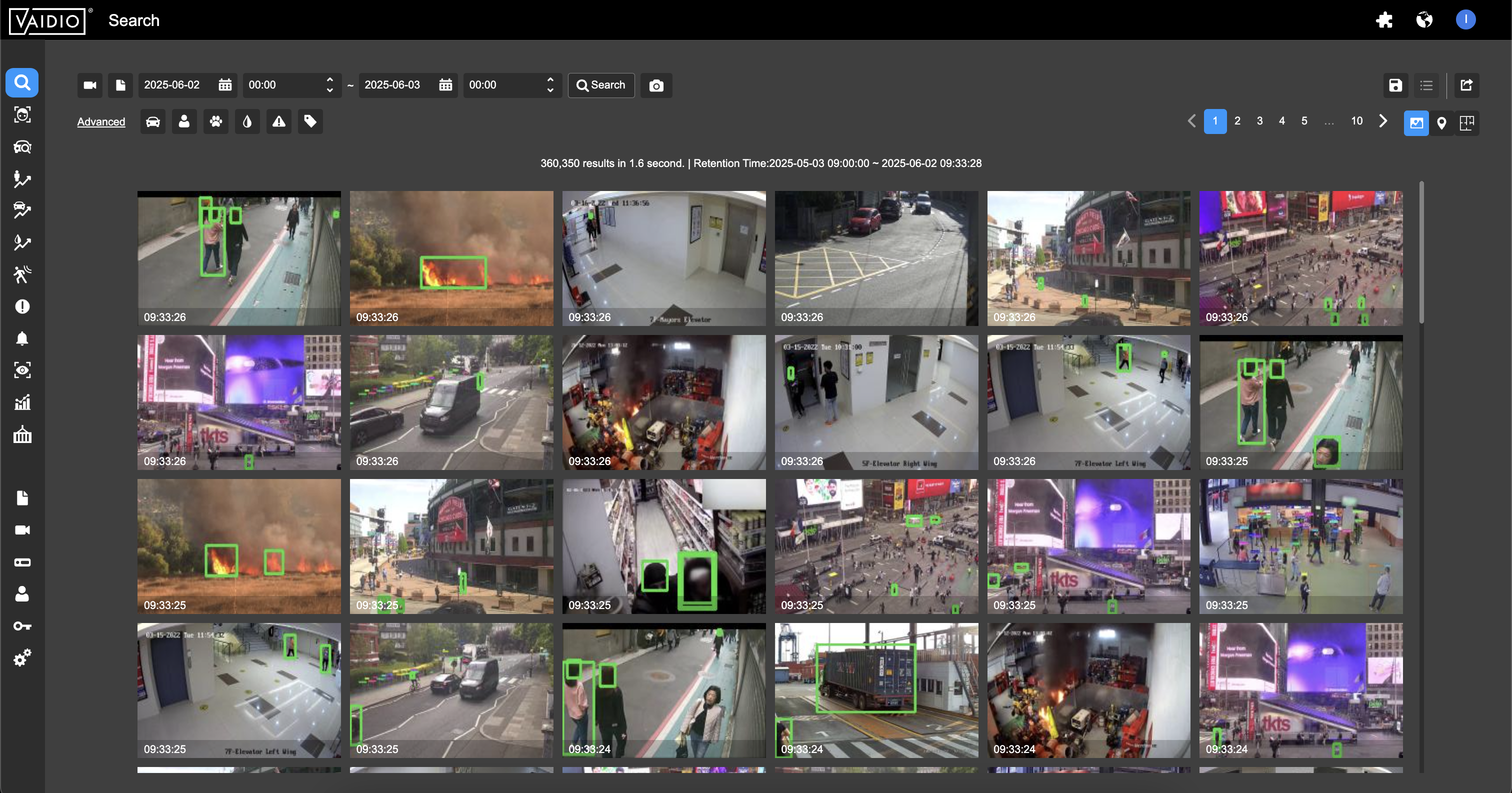1512x793 pixels.
Task: Click the vehicle filter car icon
Action: point(152,121)
